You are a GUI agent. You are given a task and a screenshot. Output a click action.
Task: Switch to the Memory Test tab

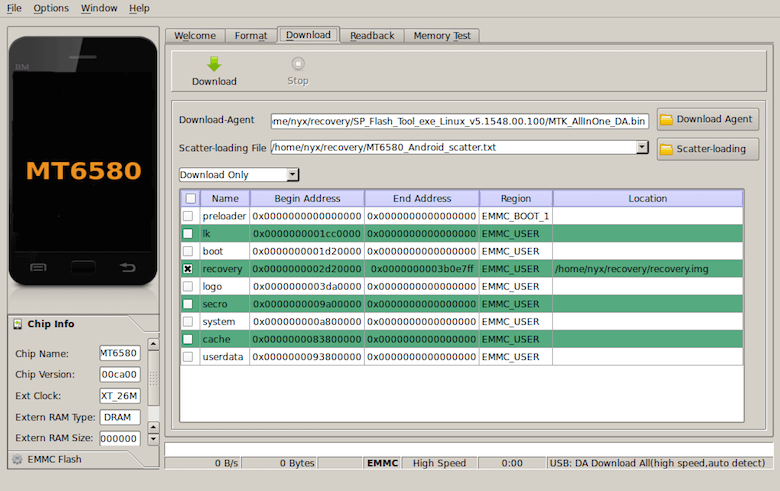[442, 36]
